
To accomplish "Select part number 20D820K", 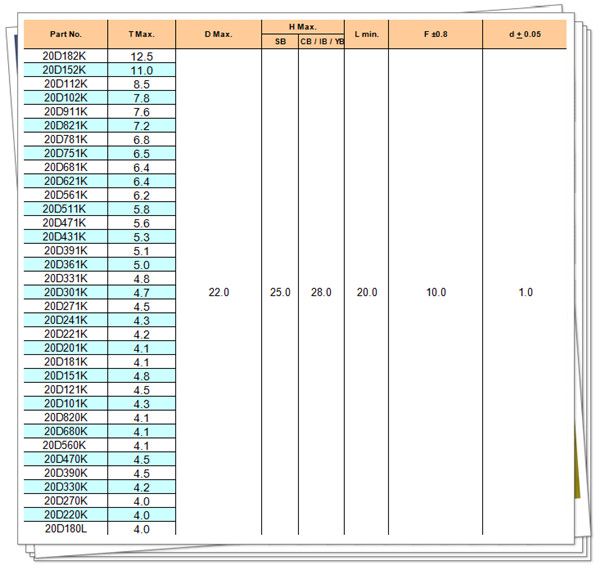I will tap(66, 417).
